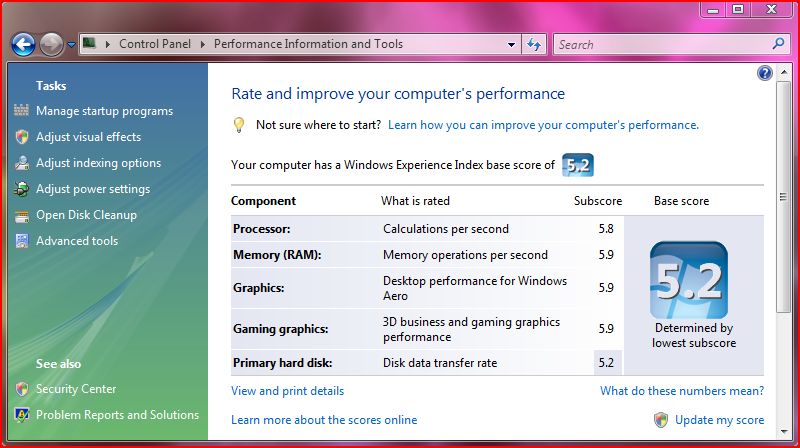
Task: Open Adjust power settings task
Action: tap(93, 189)
